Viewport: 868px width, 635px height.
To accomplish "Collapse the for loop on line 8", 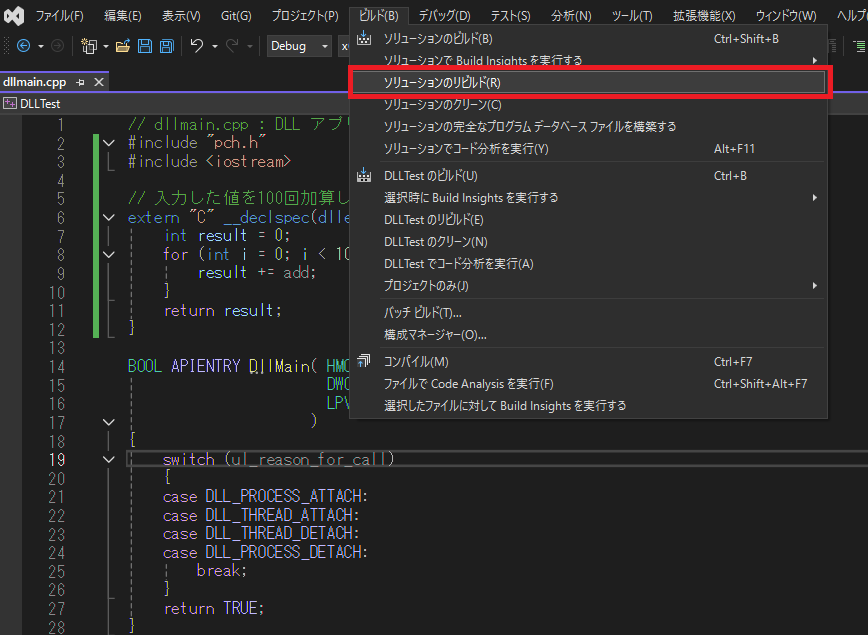I will point(109,254).
